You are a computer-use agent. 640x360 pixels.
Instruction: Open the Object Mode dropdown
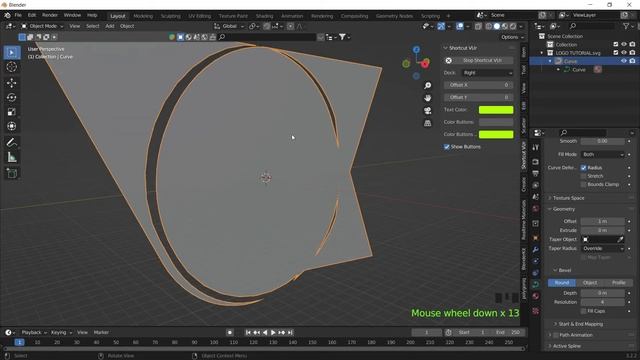[x=42, y=26]
